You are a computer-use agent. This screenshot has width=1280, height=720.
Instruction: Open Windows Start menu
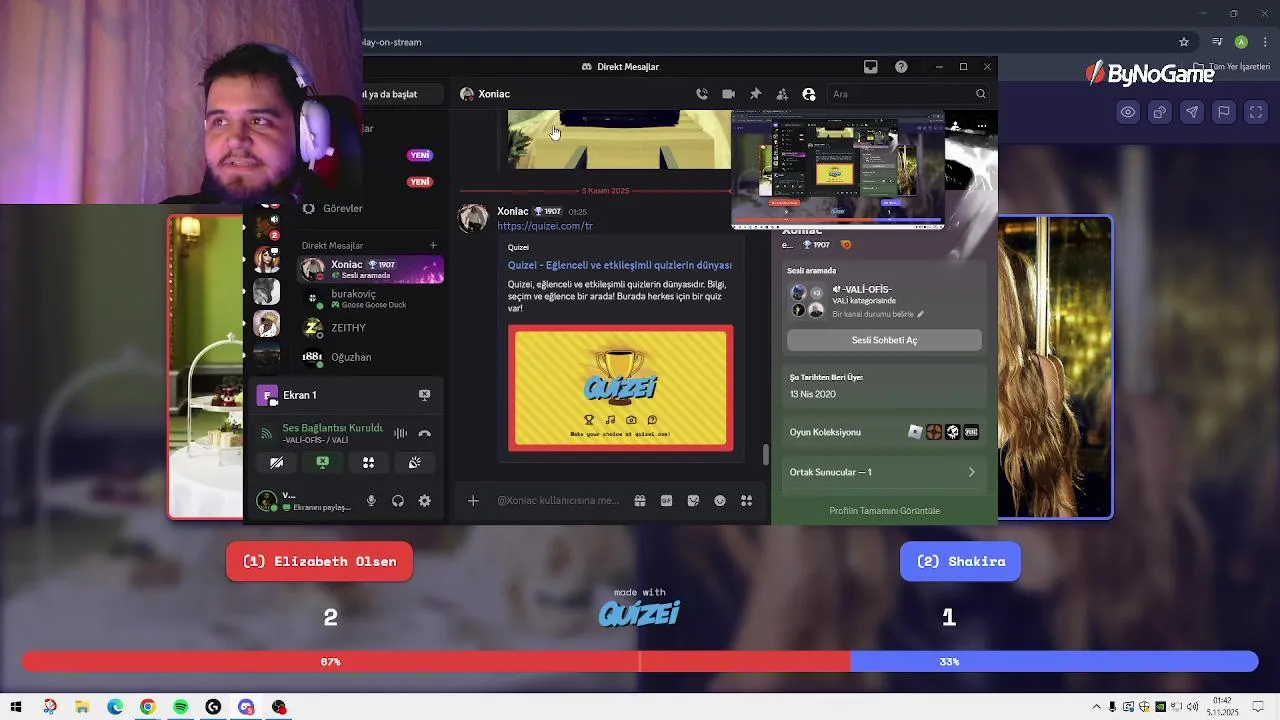16,707
